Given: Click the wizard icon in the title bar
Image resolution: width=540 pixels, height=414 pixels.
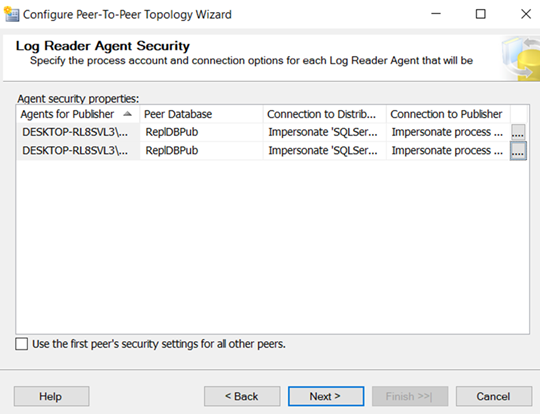Looking at the screenshot, I should coord(11,14).
